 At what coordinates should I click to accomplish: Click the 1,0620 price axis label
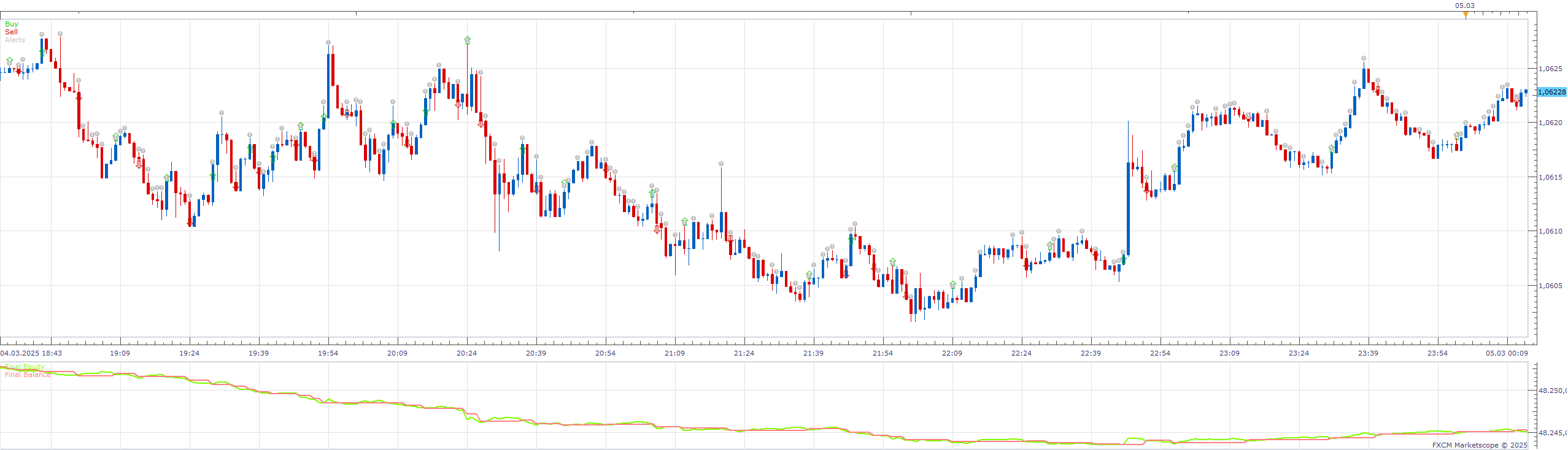(x=1550, y=123)
